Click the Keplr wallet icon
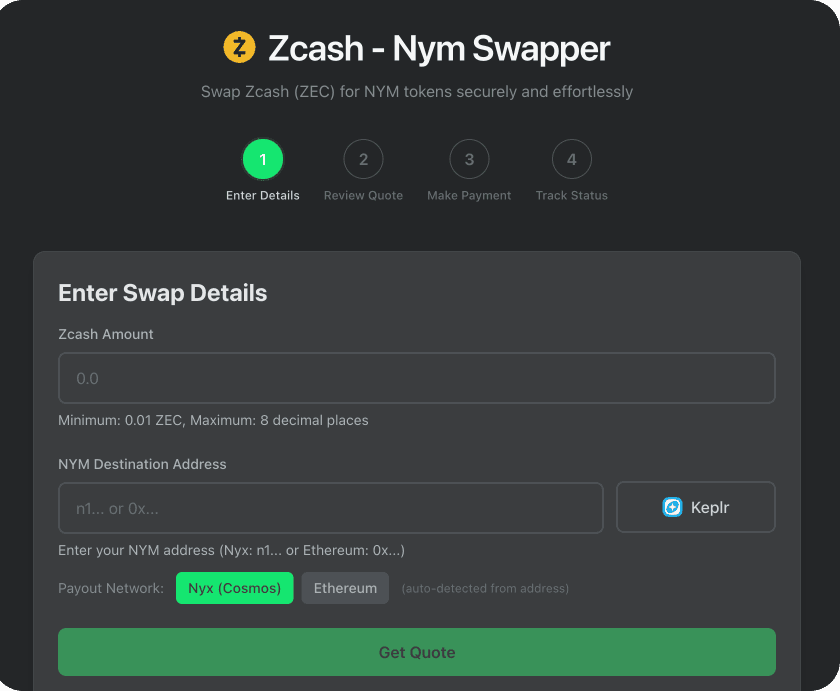The height and width of the screenshot is (691, 840). [x=670, y=507]
